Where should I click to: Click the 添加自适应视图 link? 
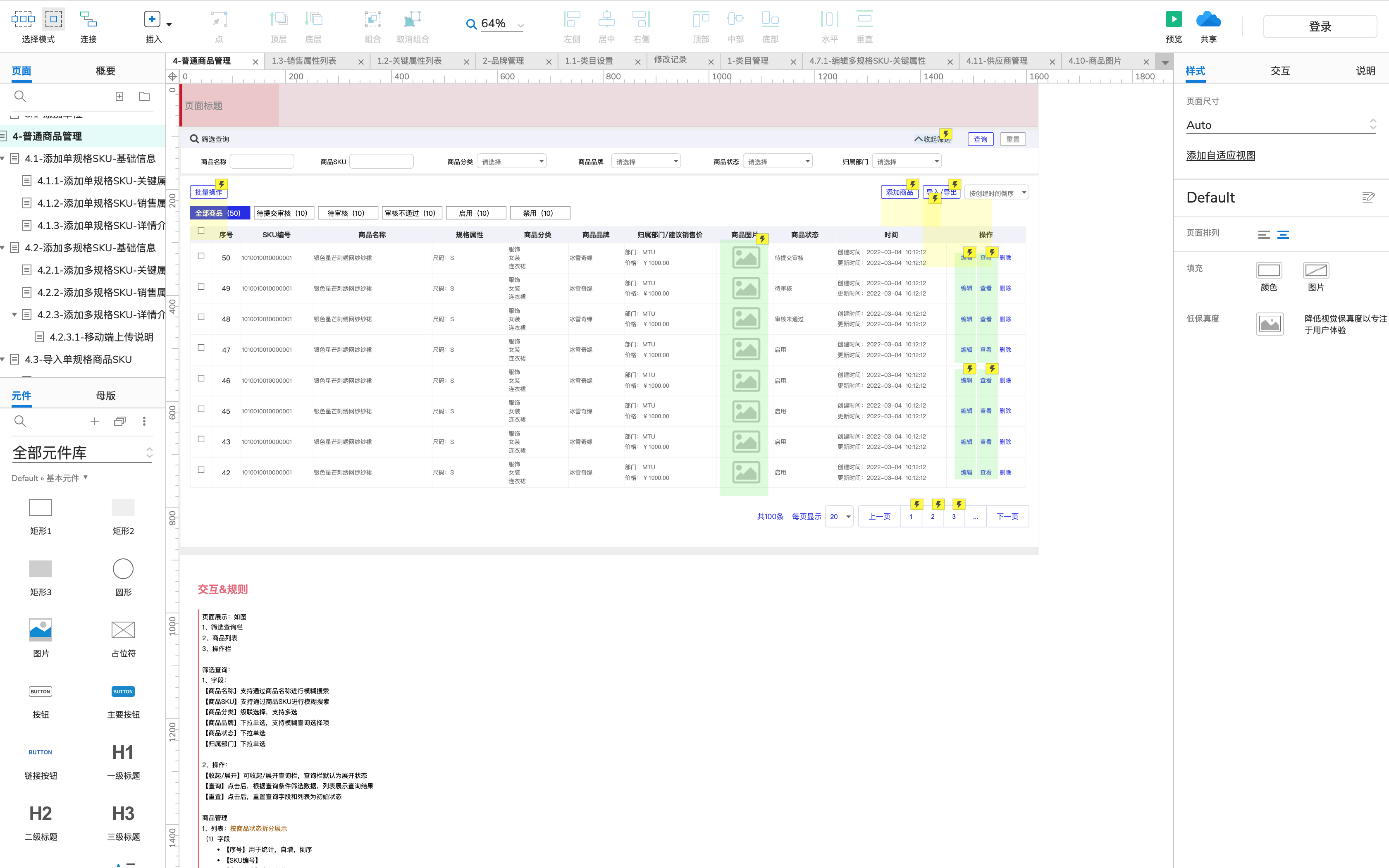click(1221, 155)
